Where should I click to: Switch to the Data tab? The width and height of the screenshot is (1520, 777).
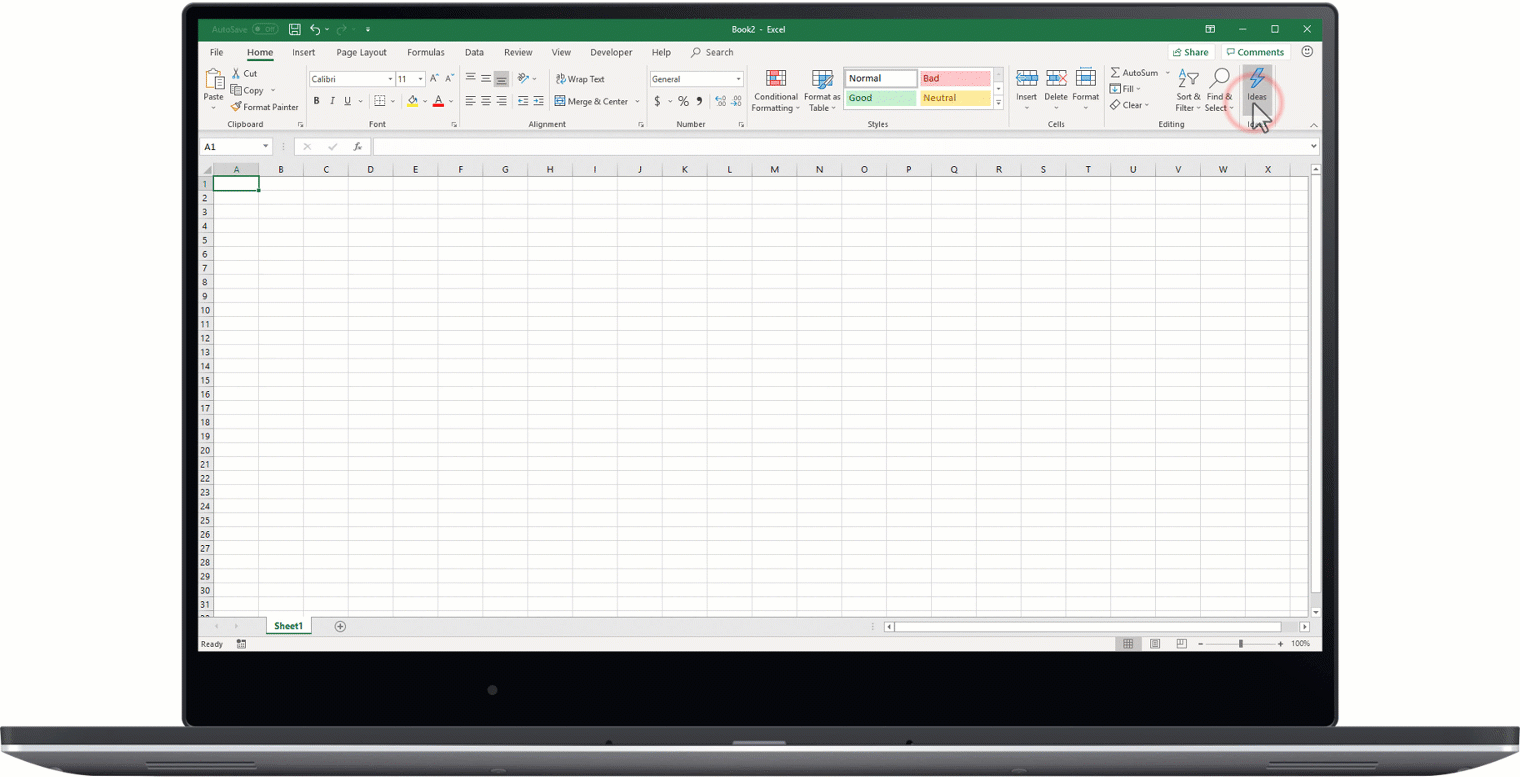click(474, 52)
